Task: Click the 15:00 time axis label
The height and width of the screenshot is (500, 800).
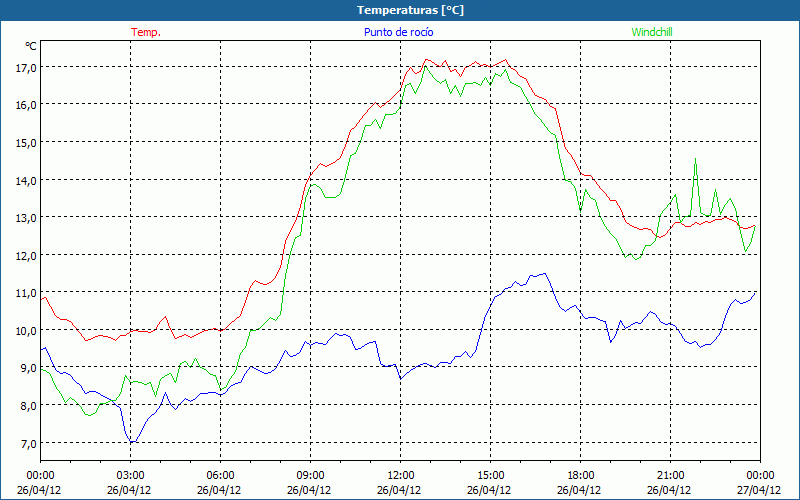Action: (x=490, y=476)
